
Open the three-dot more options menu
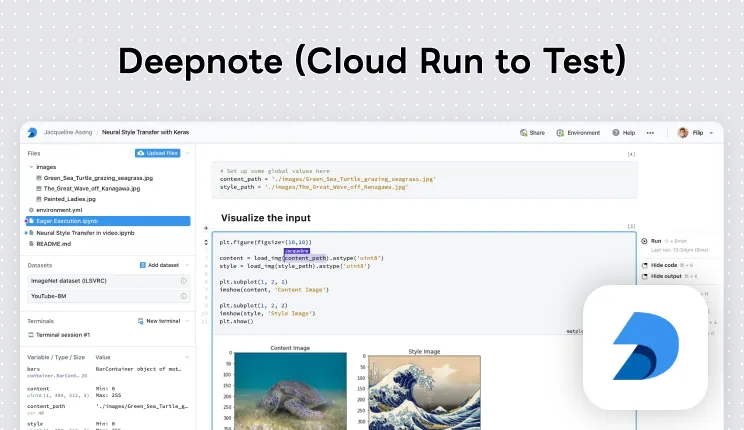[x=650, y=133]
